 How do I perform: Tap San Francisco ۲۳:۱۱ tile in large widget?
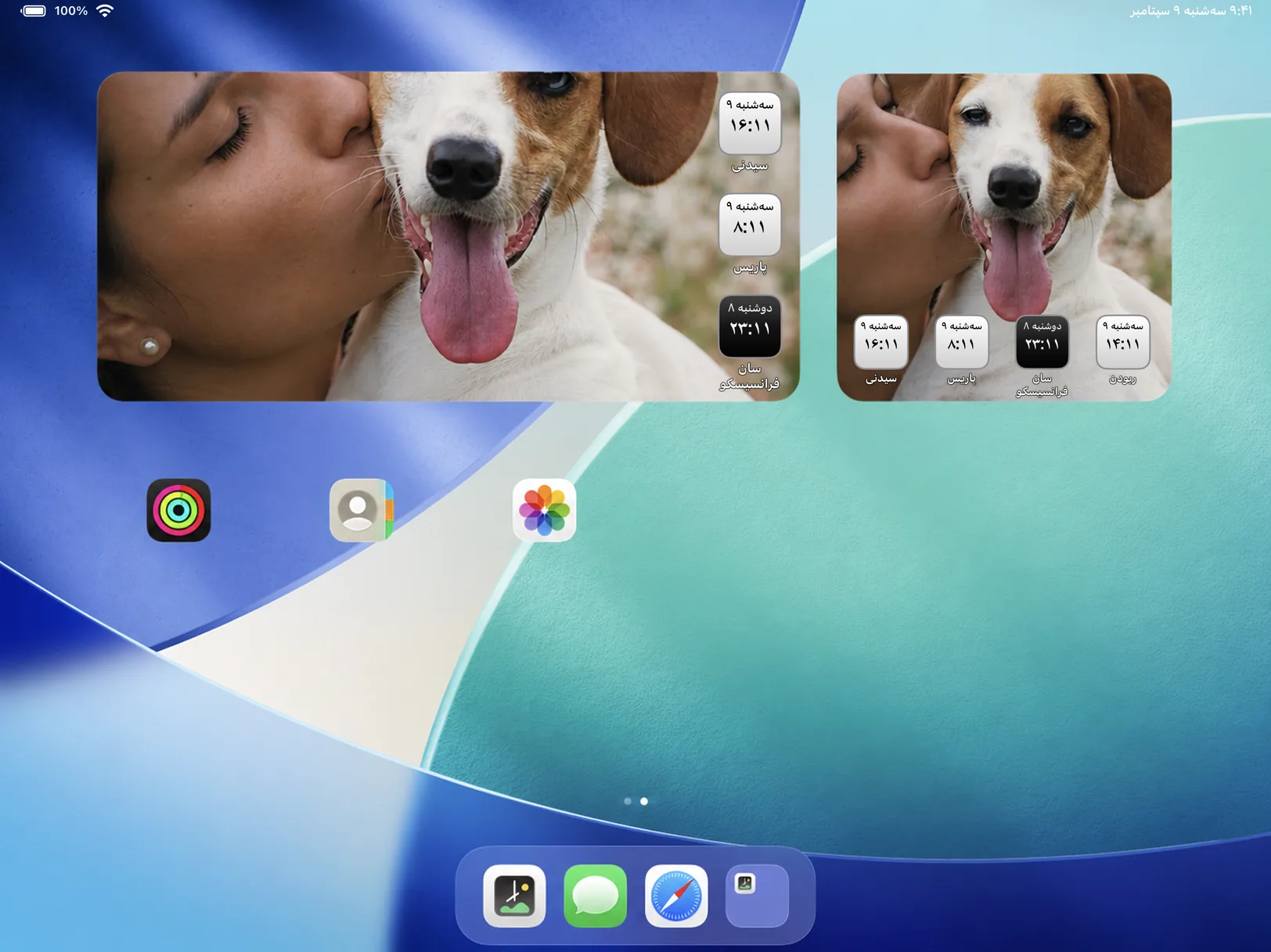750,327
